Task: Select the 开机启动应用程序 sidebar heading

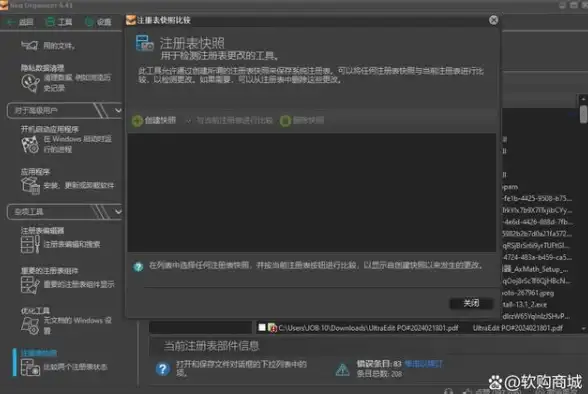Action: tap(50, 129)
